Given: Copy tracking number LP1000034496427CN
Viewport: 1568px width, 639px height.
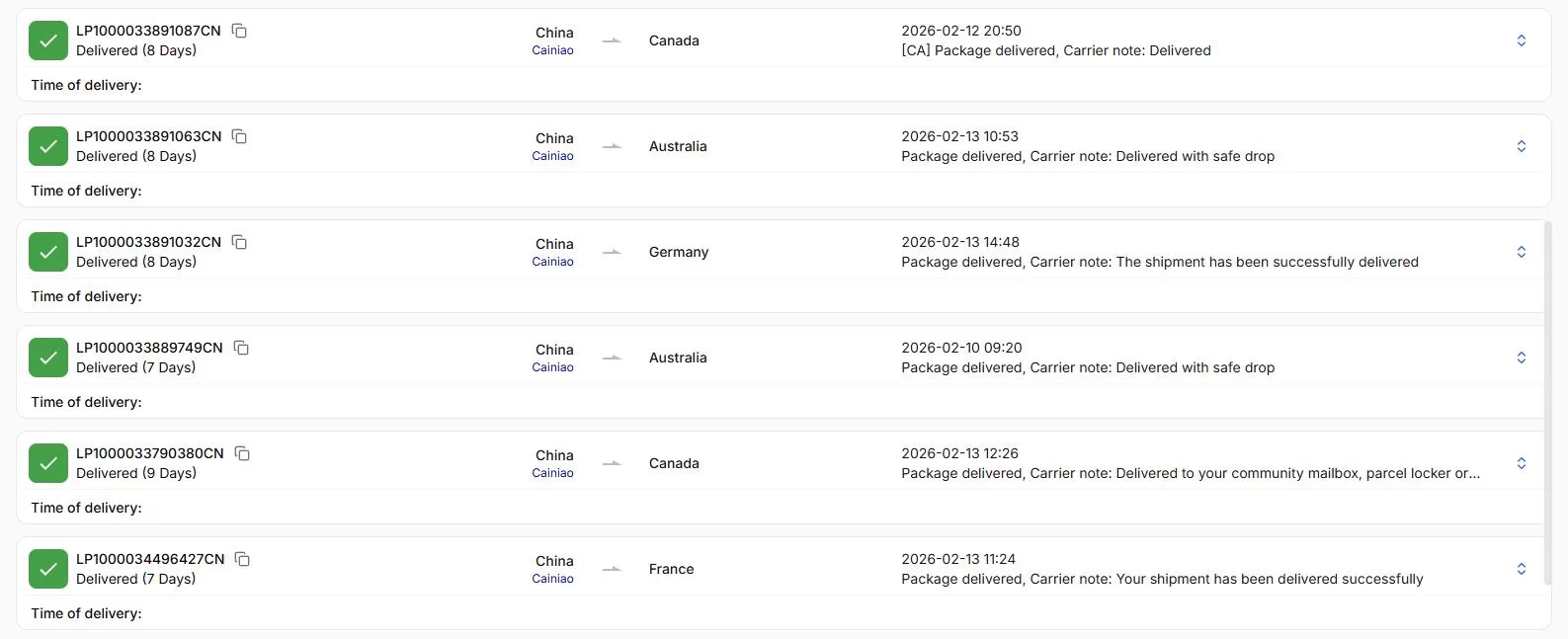Looking at the screenshot, I should (x=243, y=559).
